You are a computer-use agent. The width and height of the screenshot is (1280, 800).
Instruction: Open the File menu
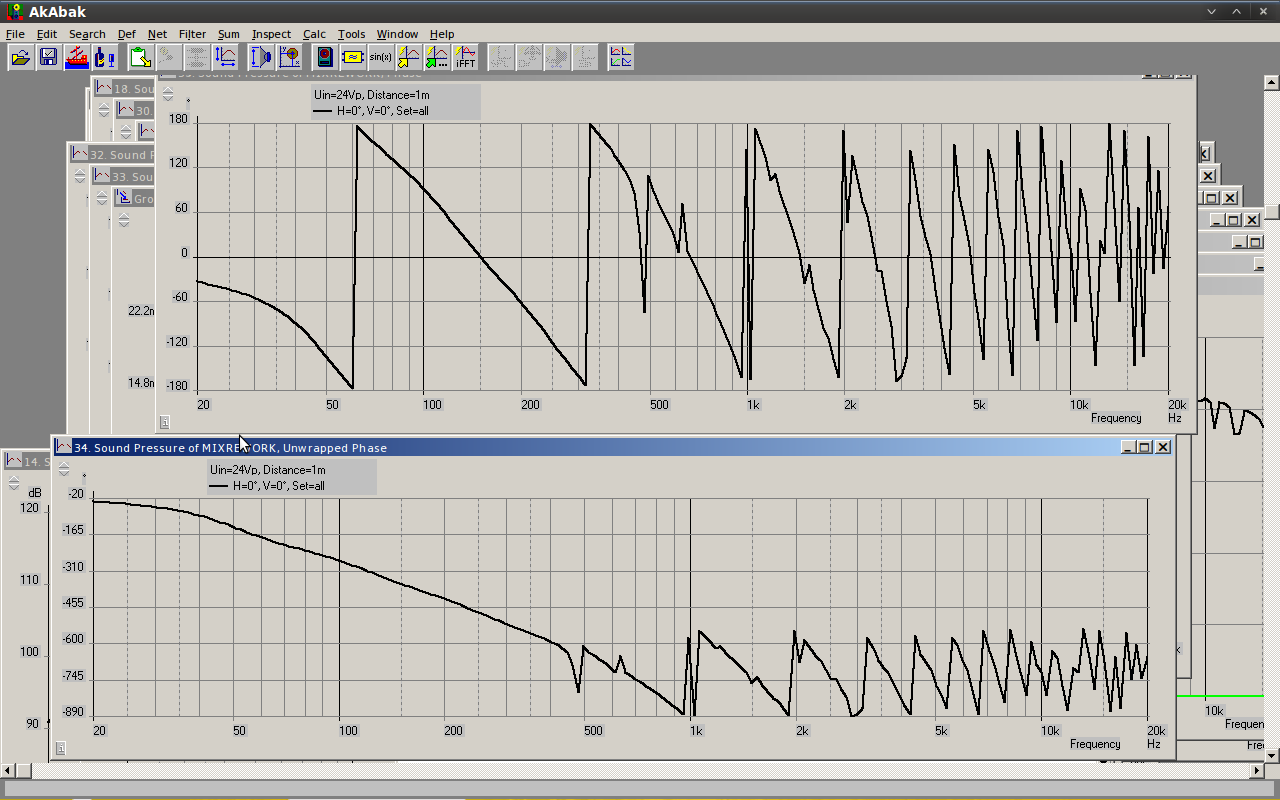coord(15,34)
